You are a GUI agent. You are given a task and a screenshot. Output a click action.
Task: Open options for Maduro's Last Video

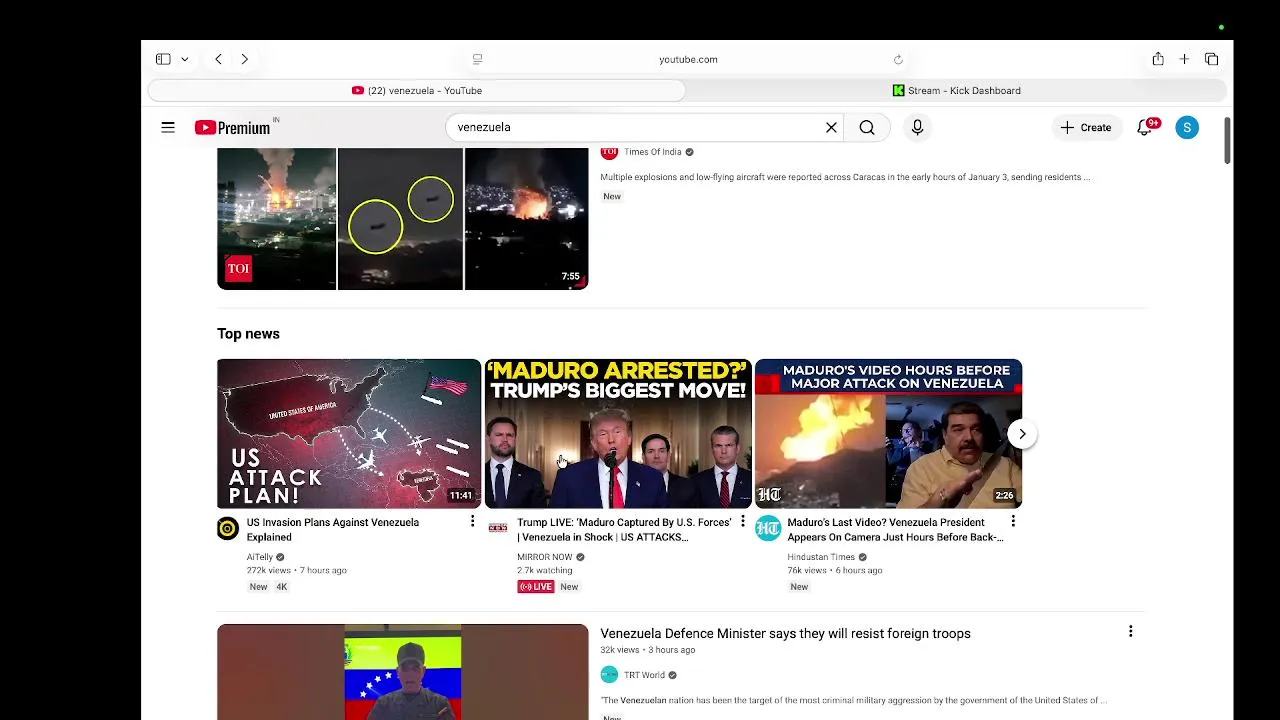[1013, 522]
